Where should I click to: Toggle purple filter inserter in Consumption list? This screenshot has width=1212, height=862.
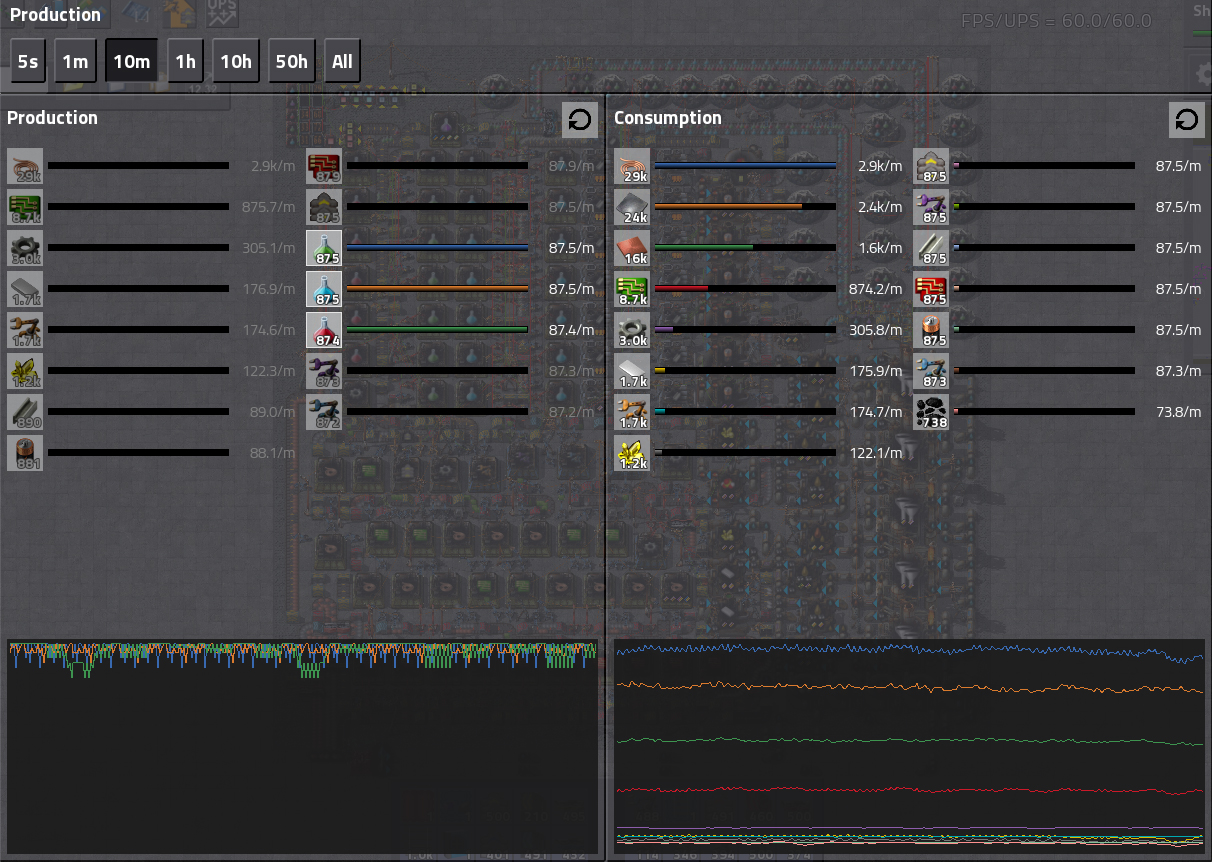[931, 207]
